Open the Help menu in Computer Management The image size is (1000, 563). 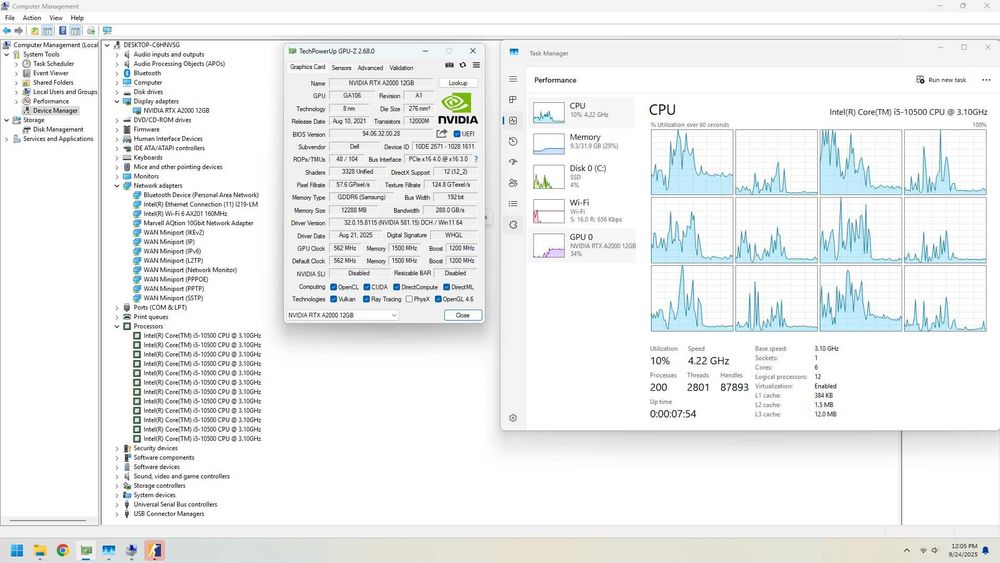77,18
